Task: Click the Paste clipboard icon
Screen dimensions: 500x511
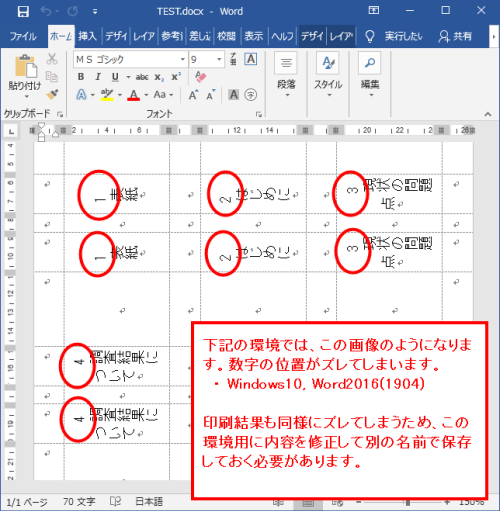Action: coord(25,67)
